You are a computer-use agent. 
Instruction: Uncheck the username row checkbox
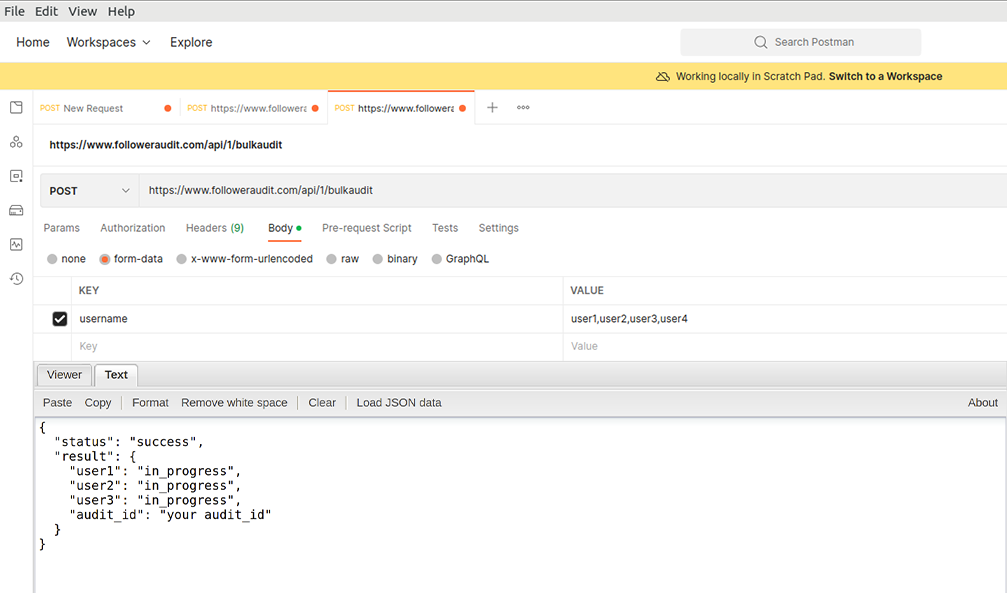point(60,319)
